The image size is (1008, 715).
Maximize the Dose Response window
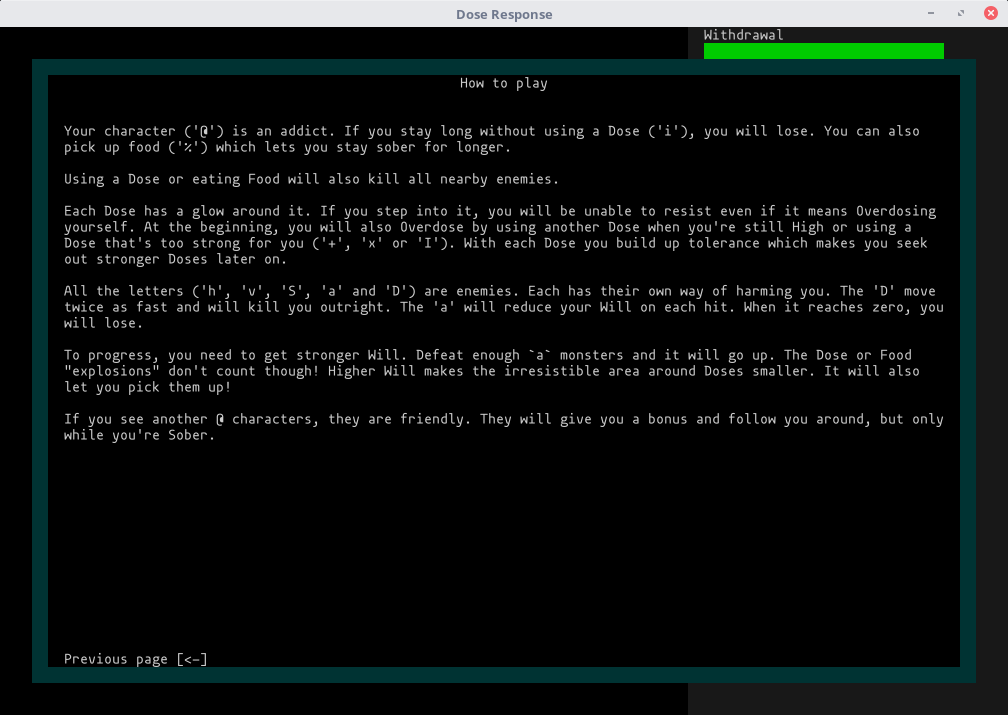coord(961,13)
